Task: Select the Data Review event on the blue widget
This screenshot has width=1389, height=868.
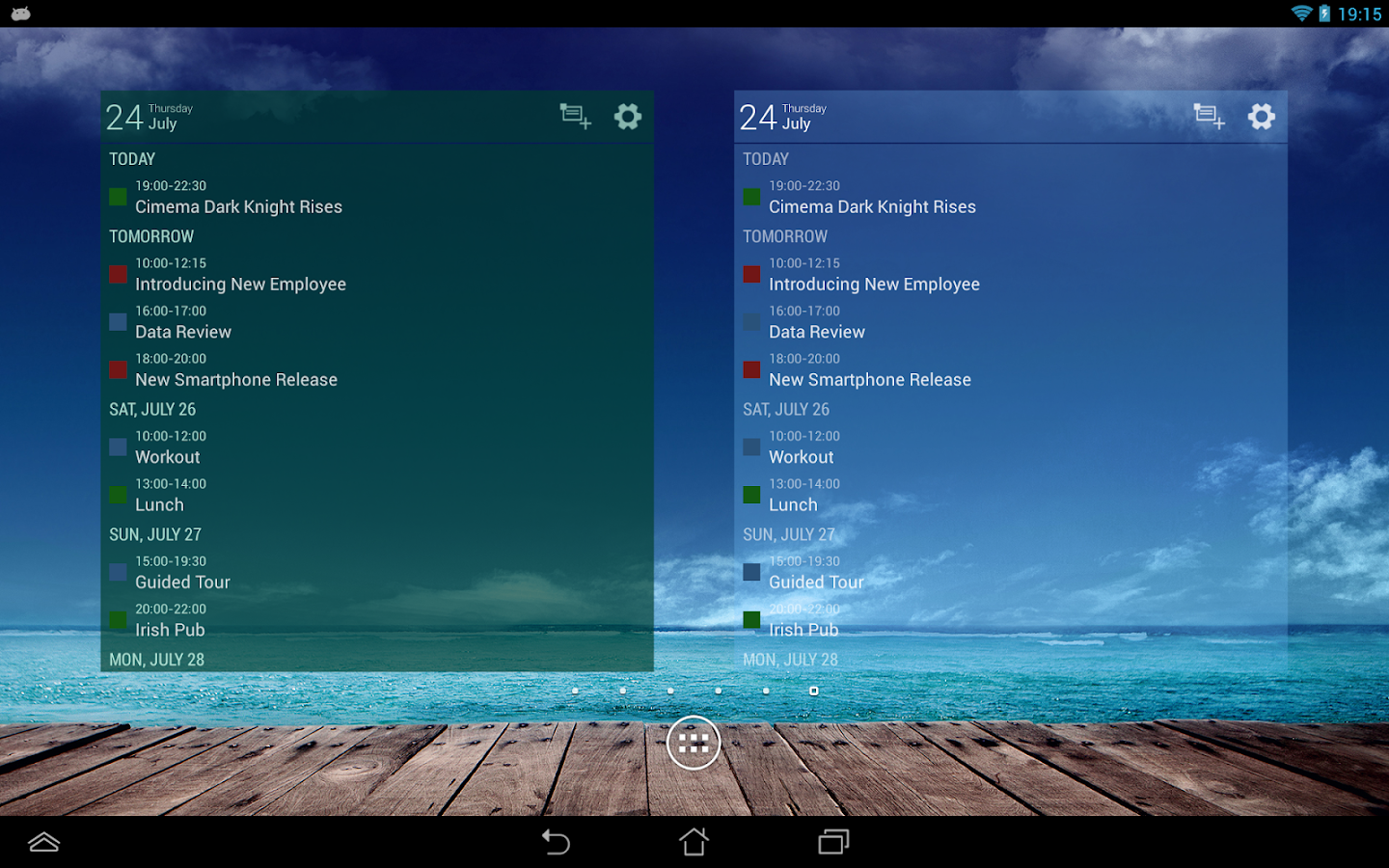Action: coord(816,331)
